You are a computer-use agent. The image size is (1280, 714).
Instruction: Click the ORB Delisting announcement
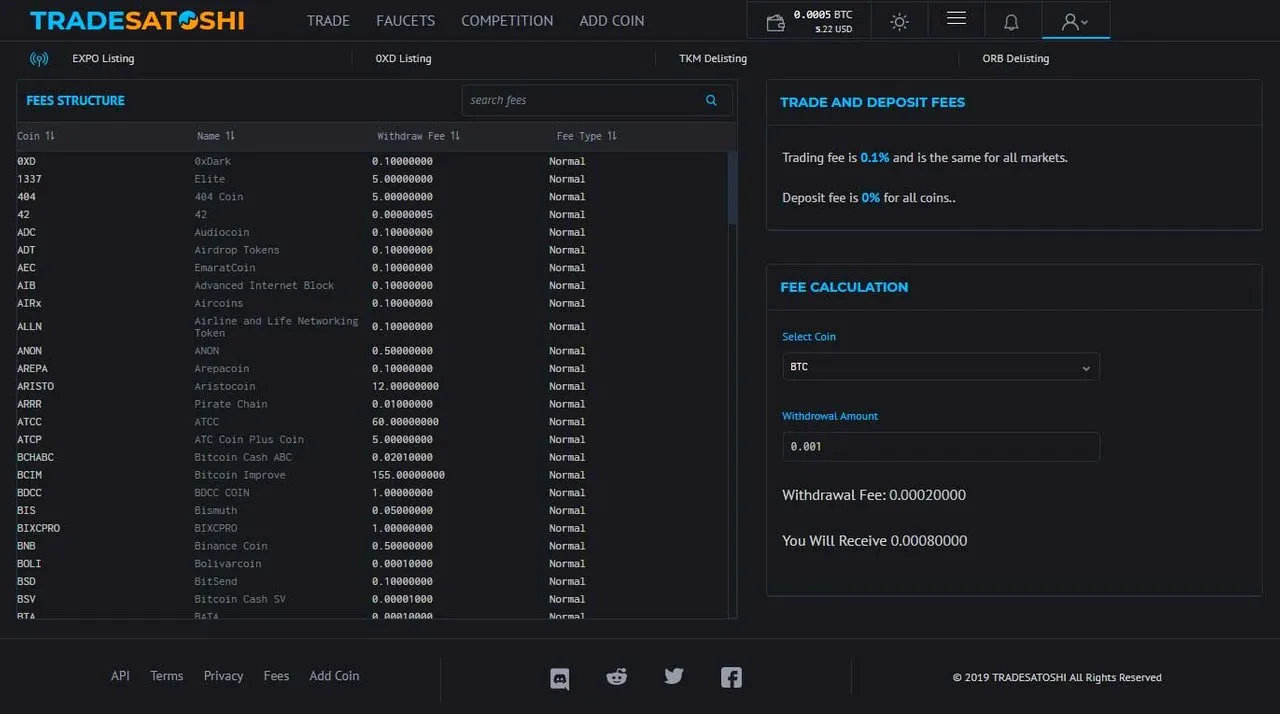click(x=1016, y=59)
